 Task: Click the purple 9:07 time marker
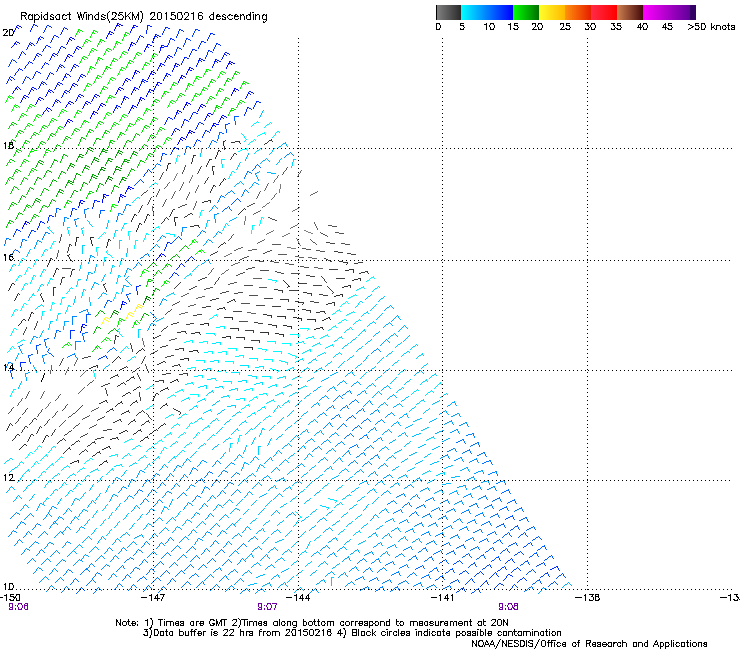267,607
